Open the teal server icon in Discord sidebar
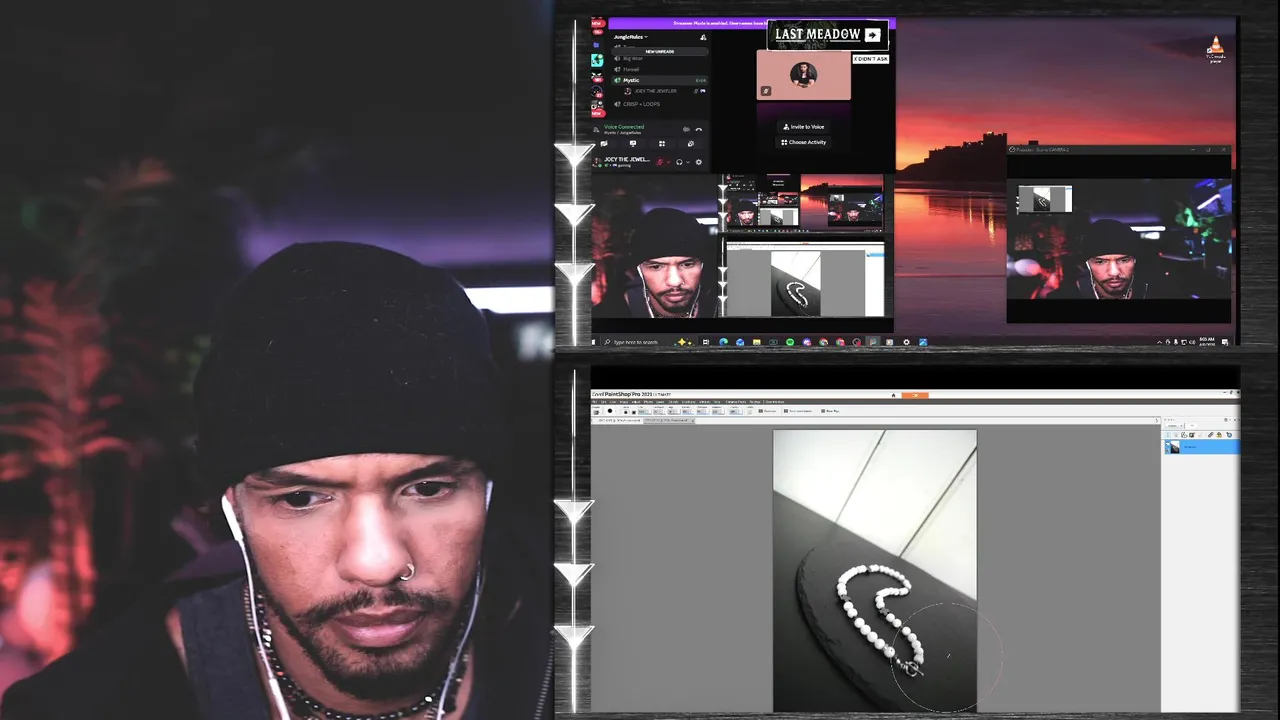Image resolution: width=1280 pixels, height=720 pixels. tap(597, 60)
